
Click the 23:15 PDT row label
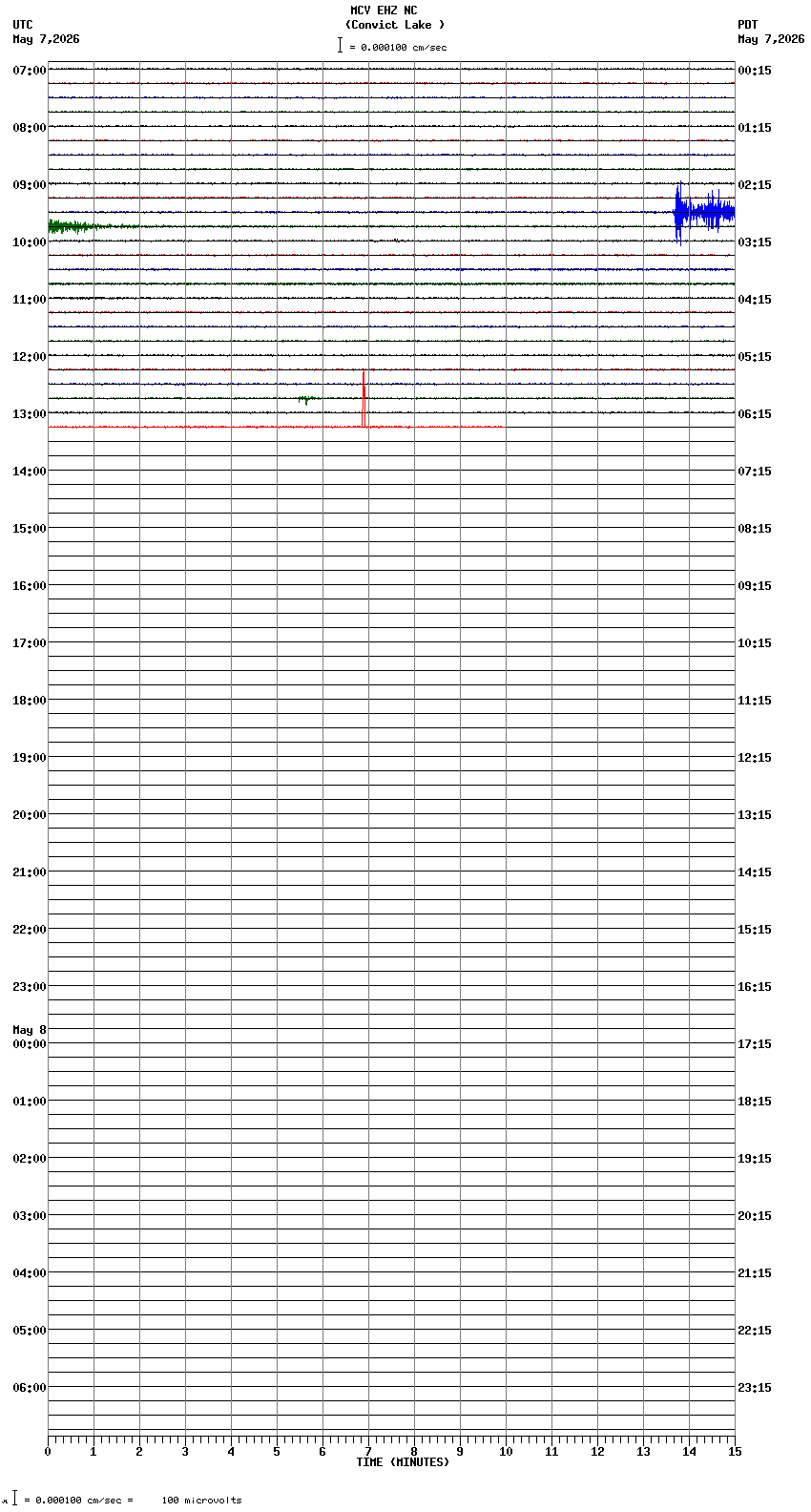click(755, 1388)
